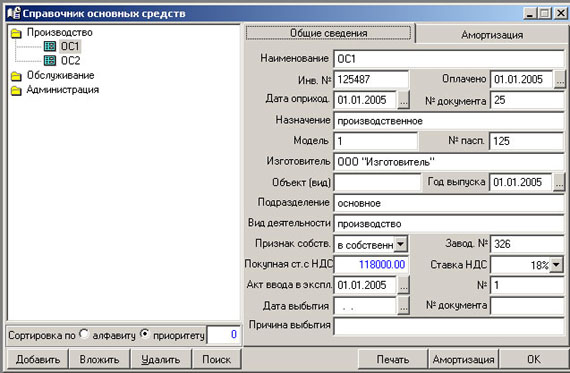Screen dimensions: 570x373
Task: Click the Наименование input field
Action: (449, 59)
